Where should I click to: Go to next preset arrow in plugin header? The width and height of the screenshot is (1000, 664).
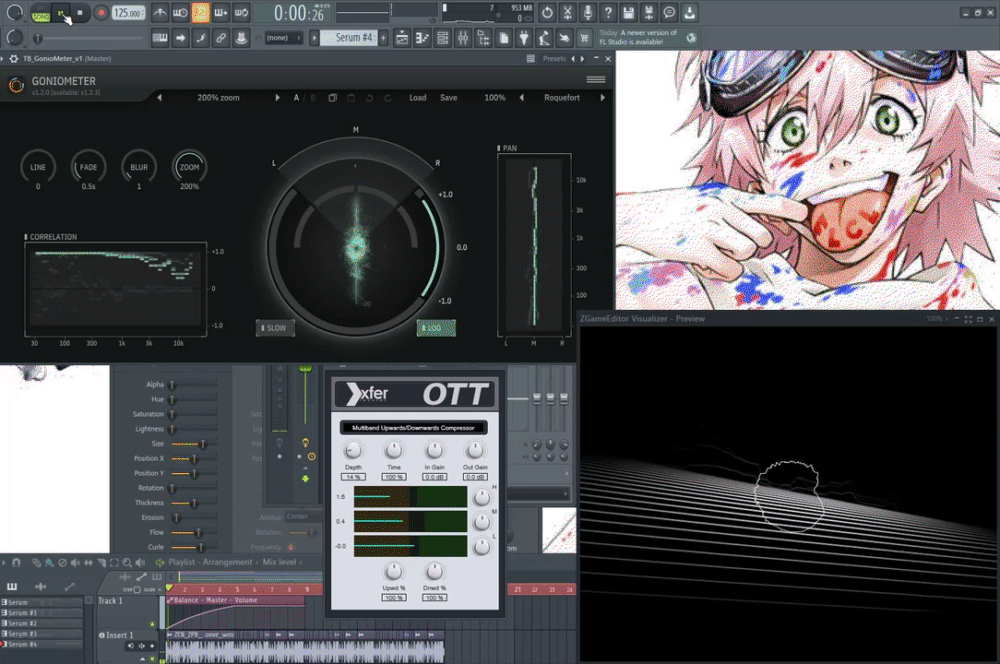(x=582, y=59)
